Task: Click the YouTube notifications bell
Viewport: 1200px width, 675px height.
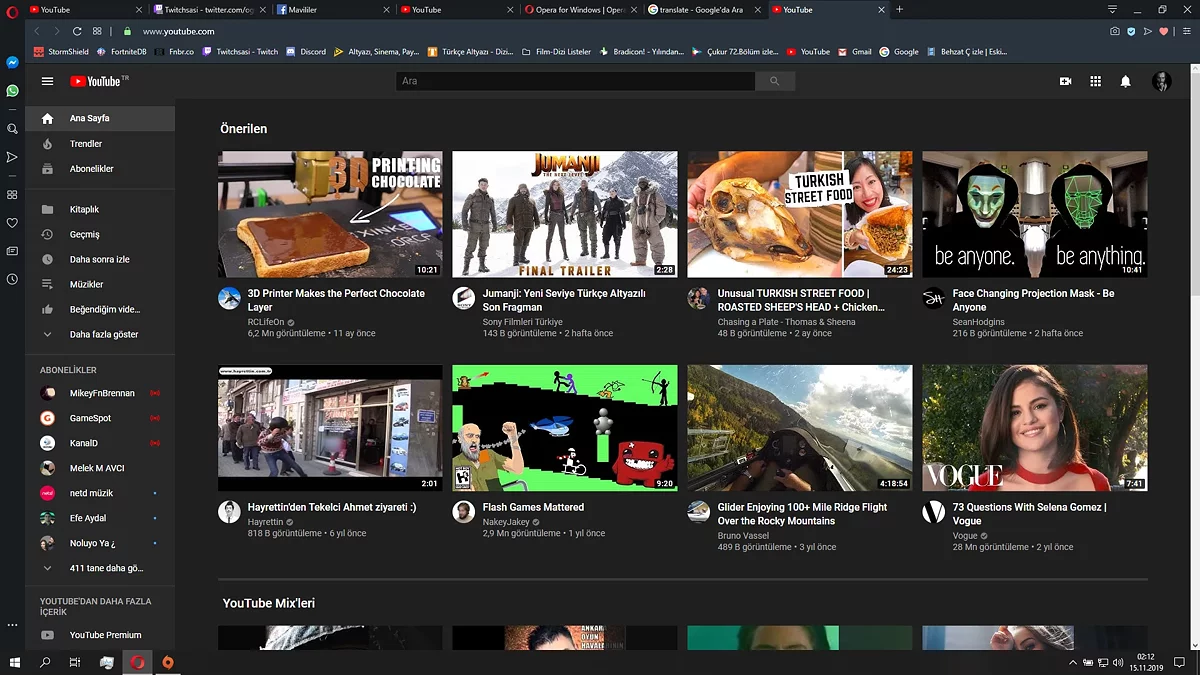Action: point(1125,81)
